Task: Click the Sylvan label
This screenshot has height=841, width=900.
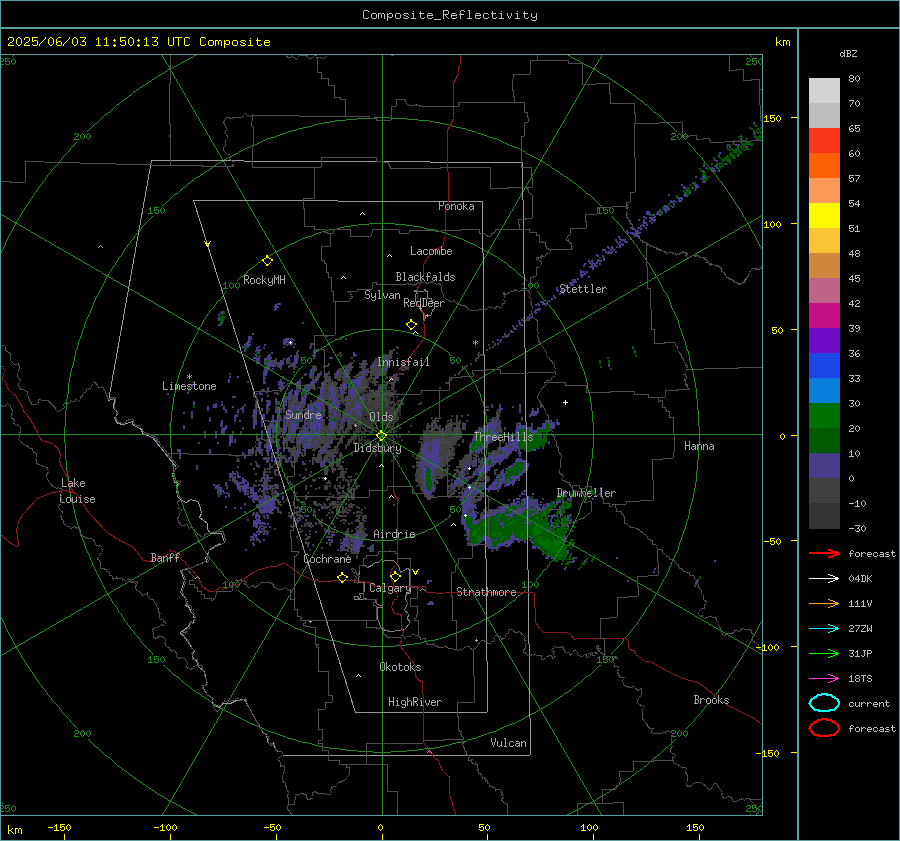Action: (382, 295)
